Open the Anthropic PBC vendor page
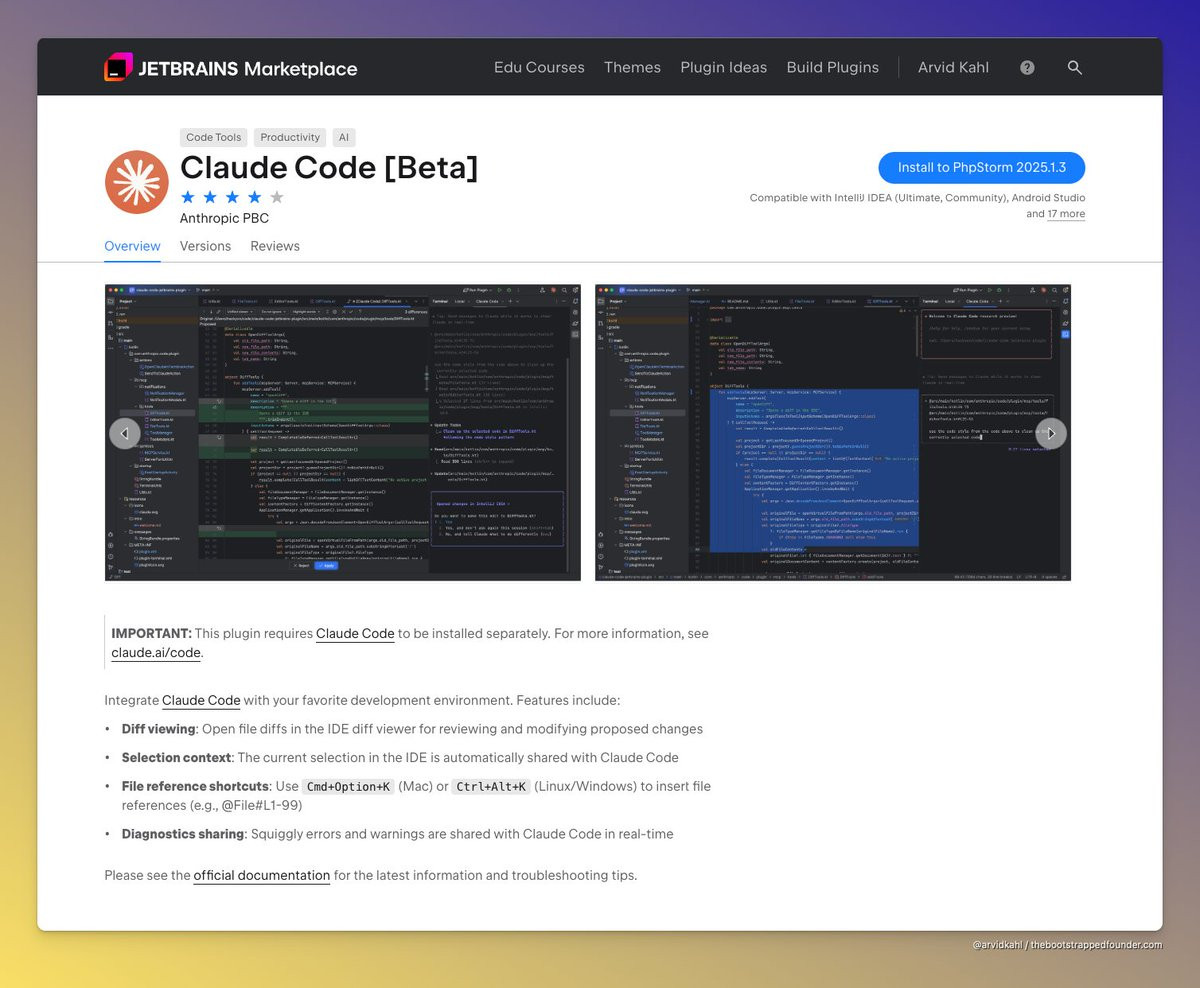Viewport: 1200px width, 988px height. [224, 218]
